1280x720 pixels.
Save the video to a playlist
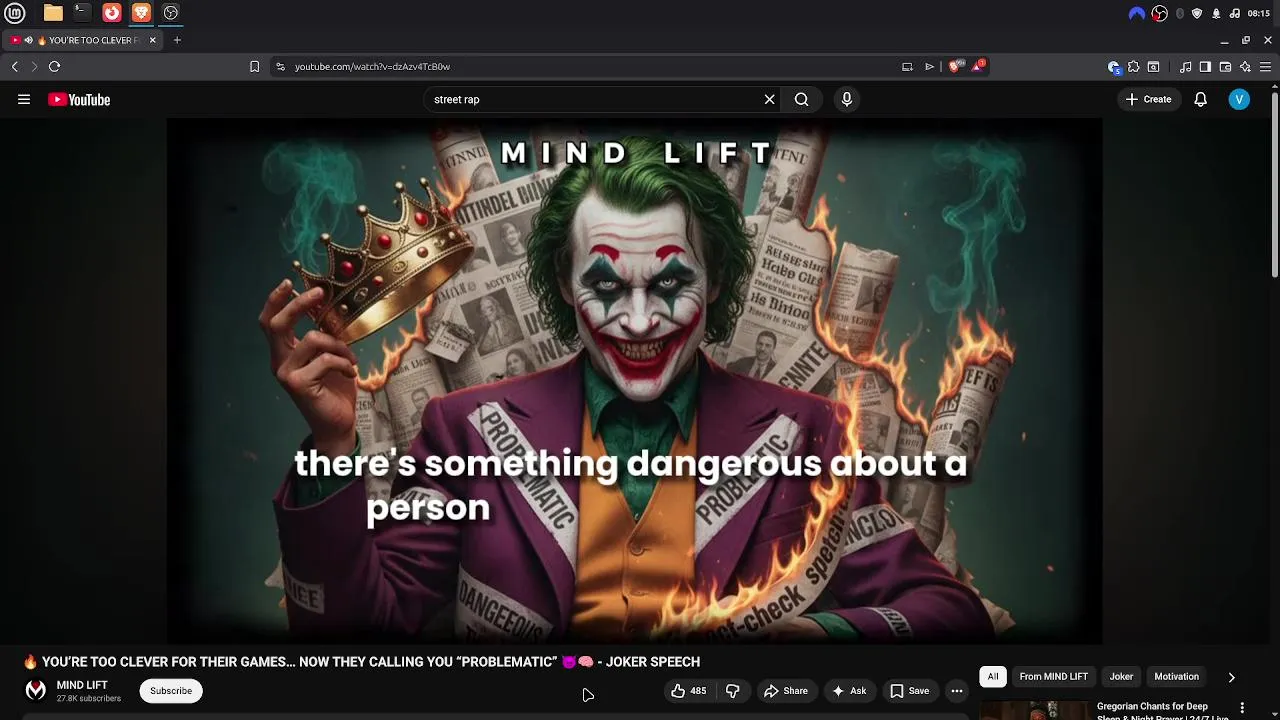click(910, 691)
